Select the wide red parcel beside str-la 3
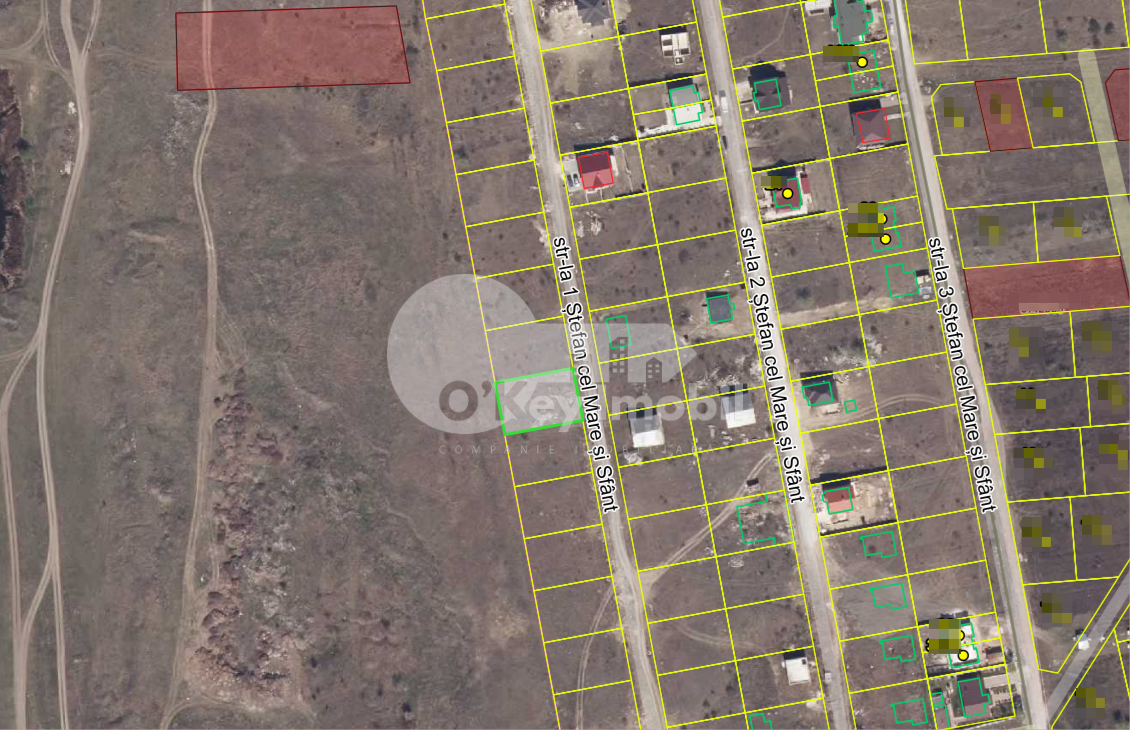Viewport: 1130px width, 730px height. pyautogui.click(x=1046, y=286)
